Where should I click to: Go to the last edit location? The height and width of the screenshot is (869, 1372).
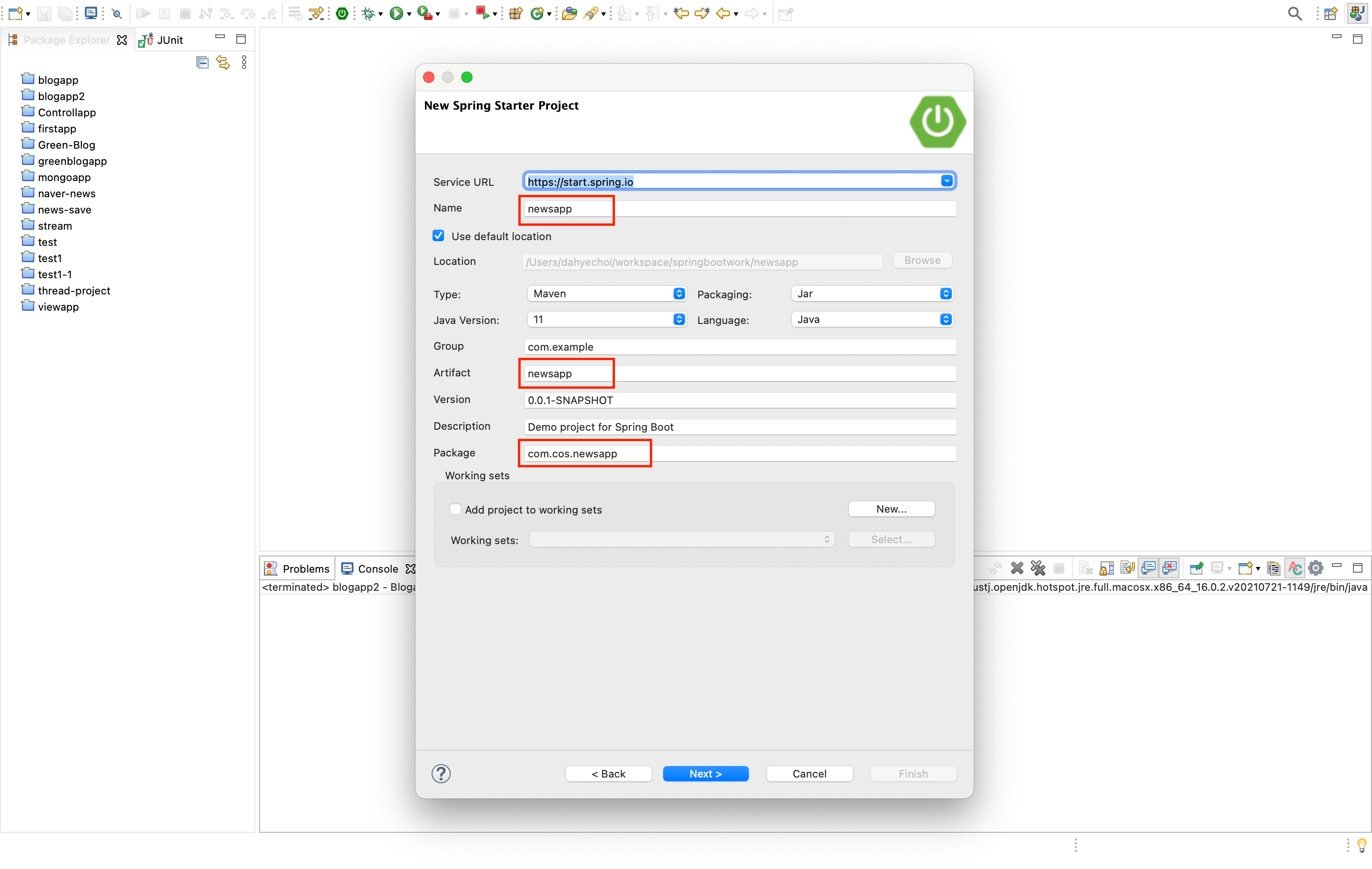681,13
